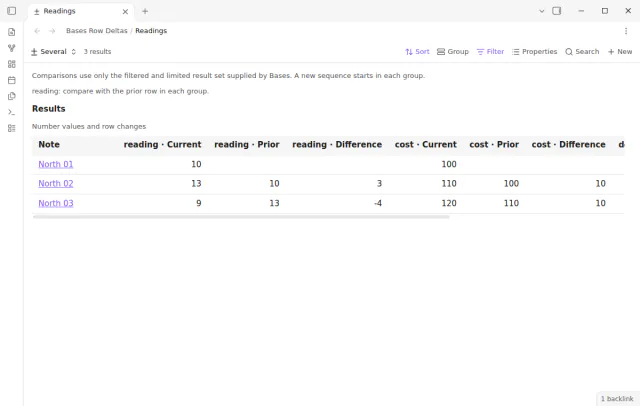The image size is (640, 406).
Task: Click the 1 backlink status item
Action: click(617, 399)
